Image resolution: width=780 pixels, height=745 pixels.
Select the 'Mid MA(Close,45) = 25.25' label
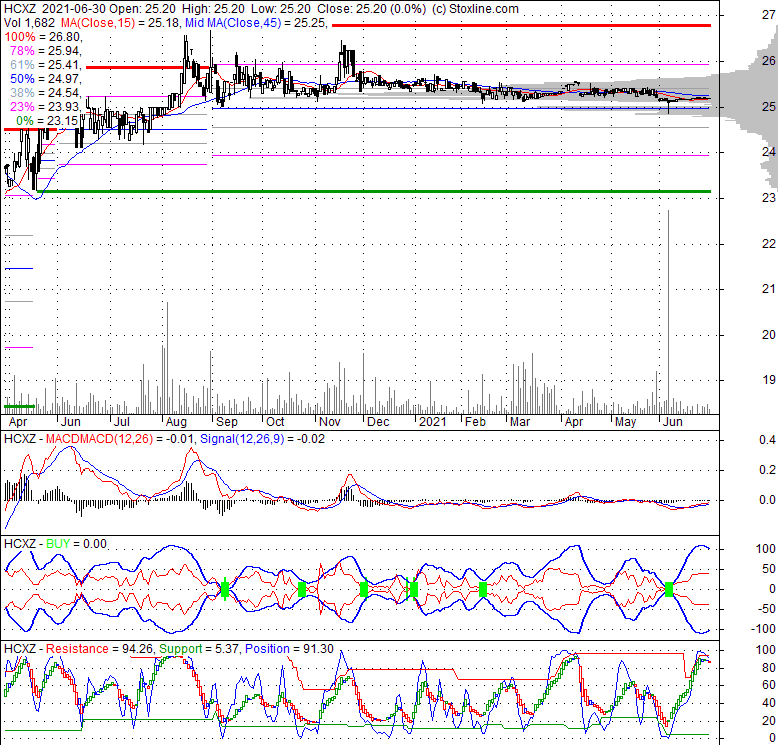coord(256,23)
